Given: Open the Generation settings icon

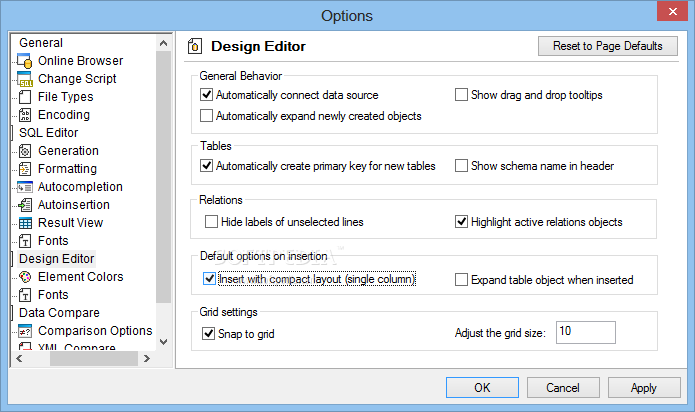Looking at the screenshot, I should click(x=25, y=151).
